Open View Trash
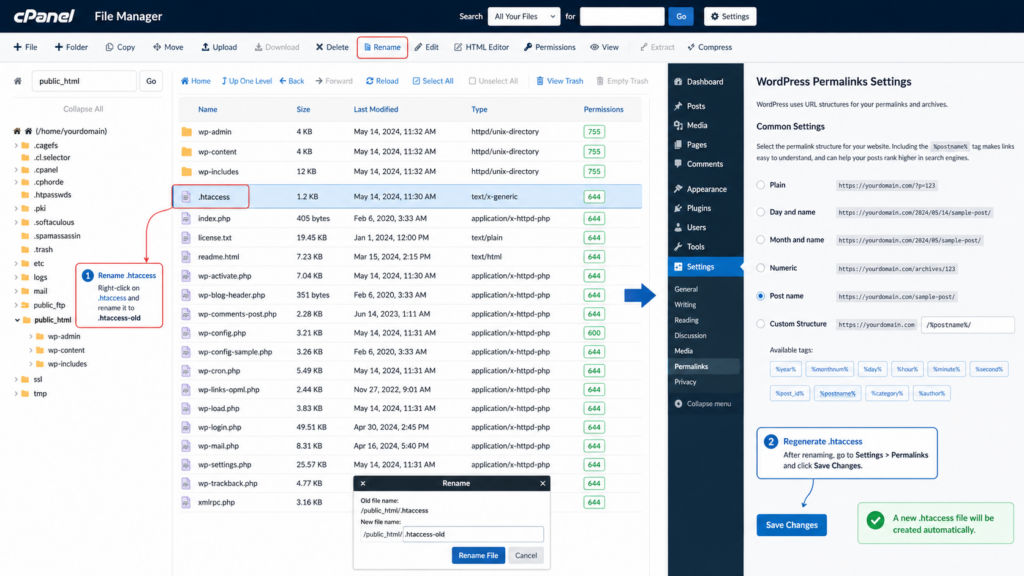Screen dimensions: 1024x576 click(x=560, y=81)
